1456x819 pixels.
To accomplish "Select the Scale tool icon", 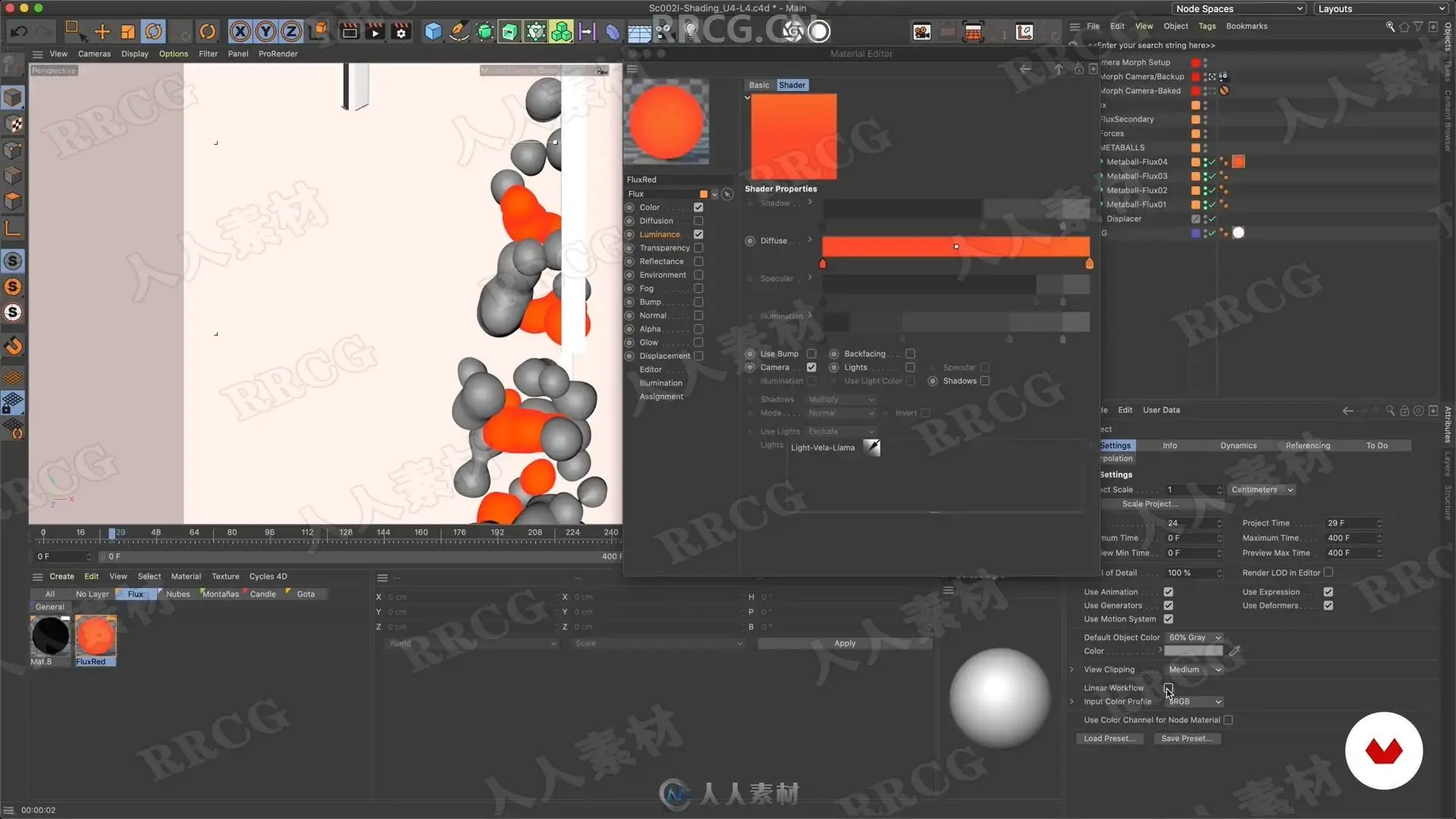I will coord(127,31).
